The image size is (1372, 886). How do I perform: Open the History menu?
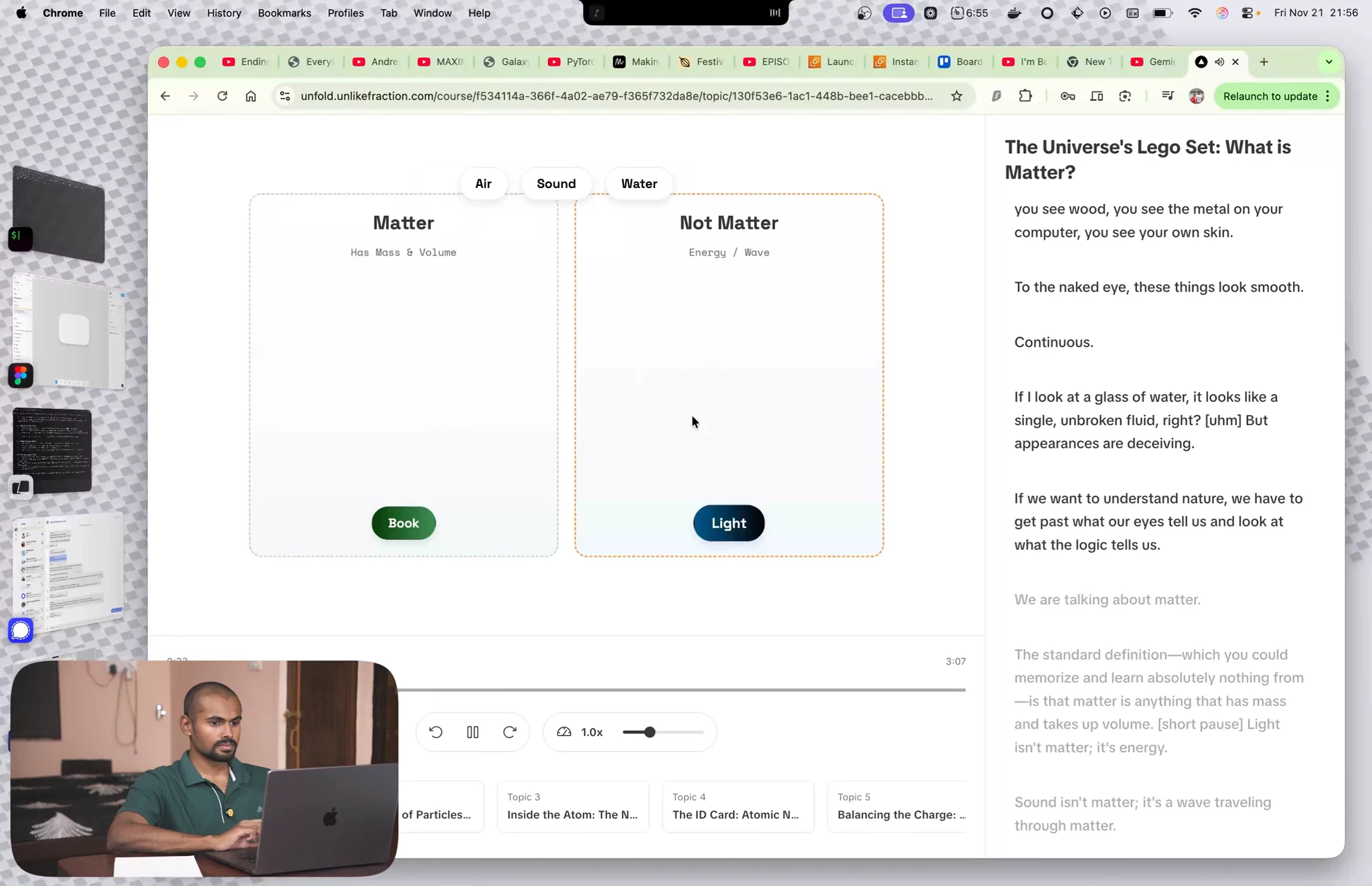click(224, 13)
